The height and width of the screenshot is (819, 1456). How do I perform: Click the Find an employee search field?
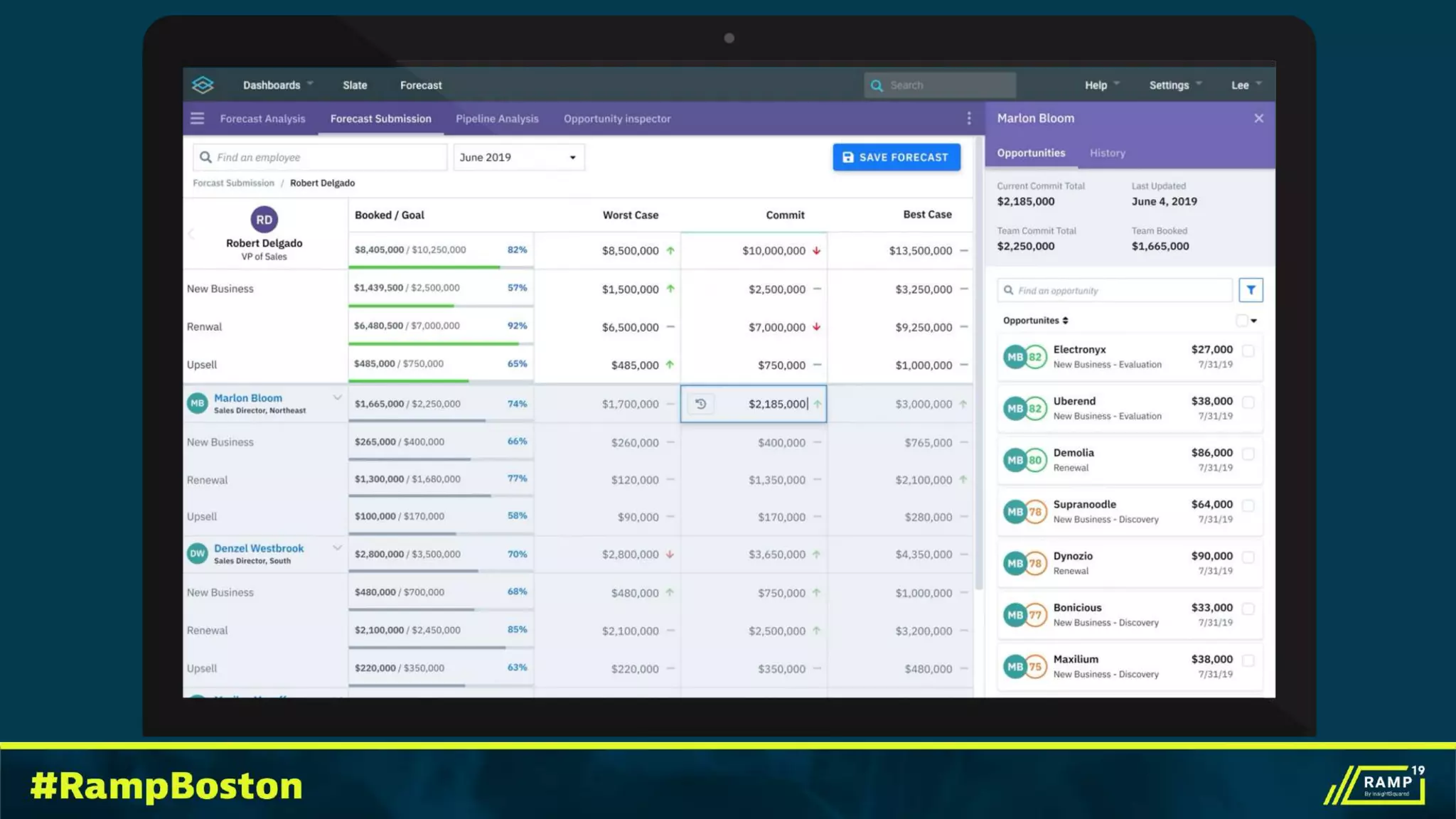[x=320, y=157]
